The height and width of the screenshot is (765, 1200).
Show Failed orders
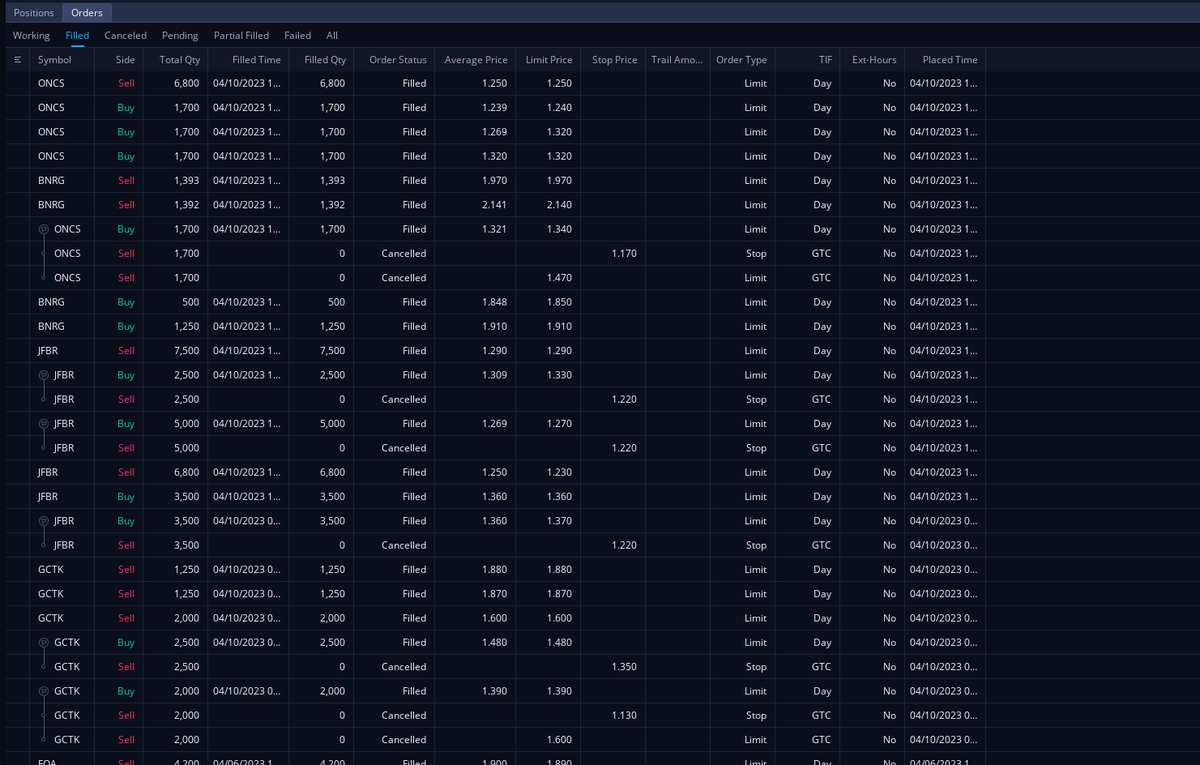point(297,35)
